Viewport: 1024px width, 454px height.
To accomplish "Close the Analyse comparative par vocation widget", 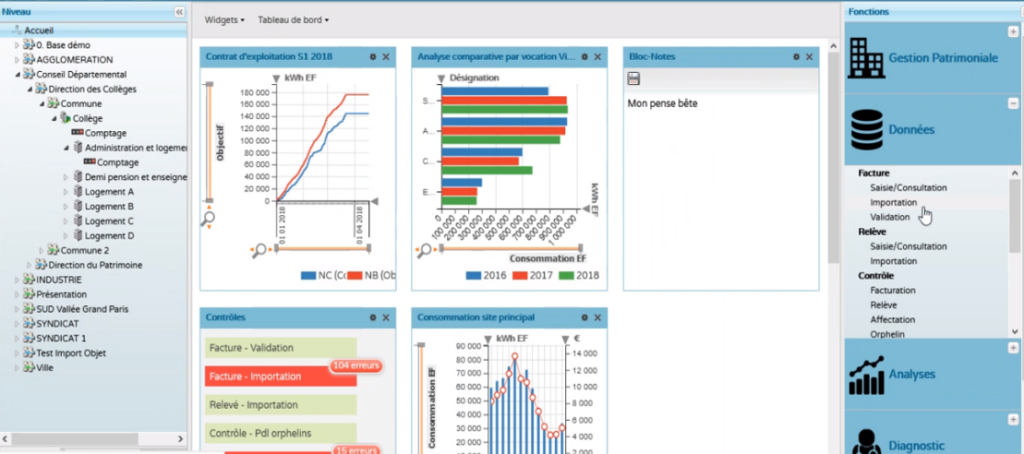I will point(598,57).
